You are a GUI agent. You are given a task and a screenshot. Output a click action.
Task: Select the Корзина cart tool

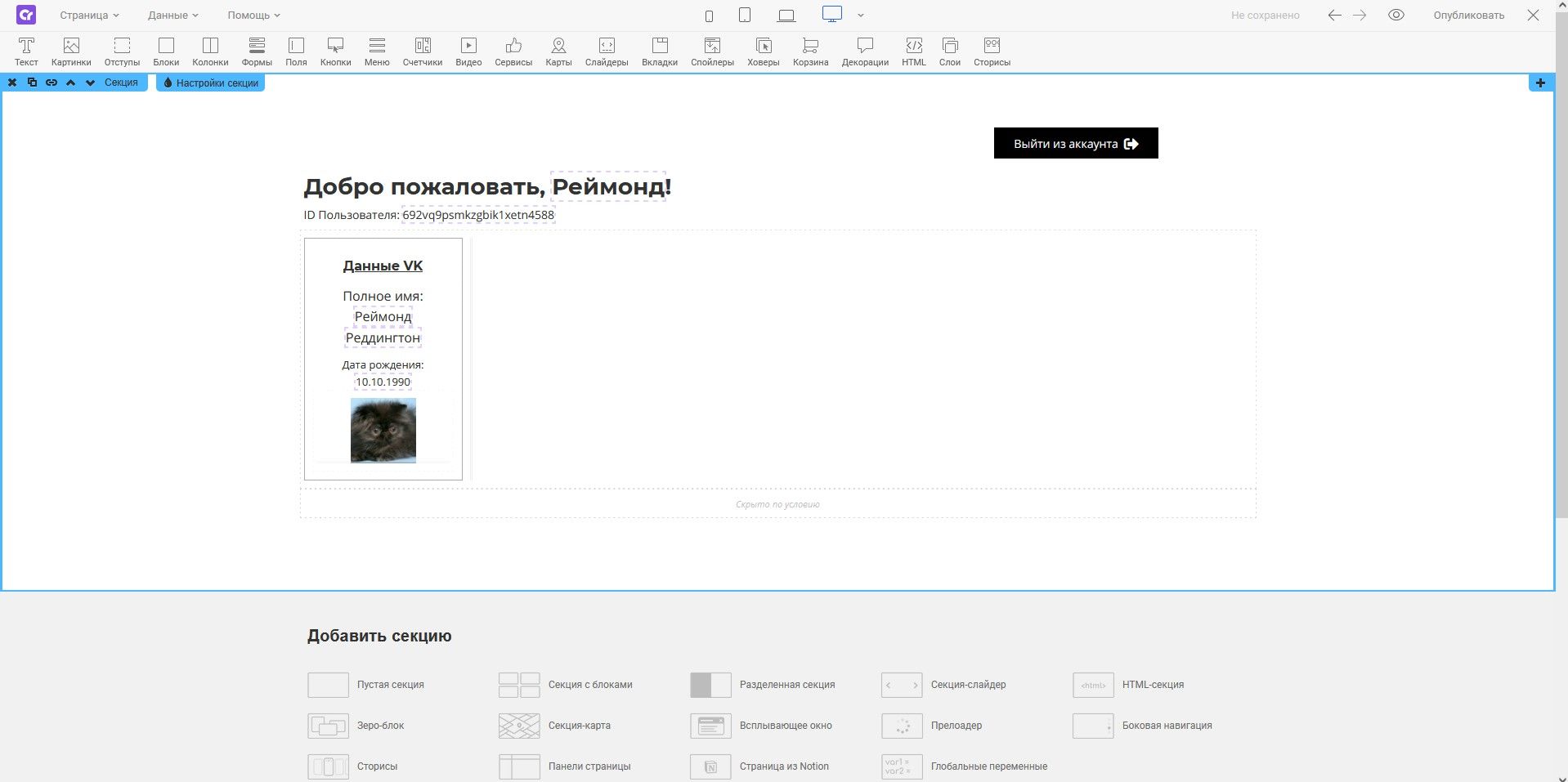(x=810, y=51)
